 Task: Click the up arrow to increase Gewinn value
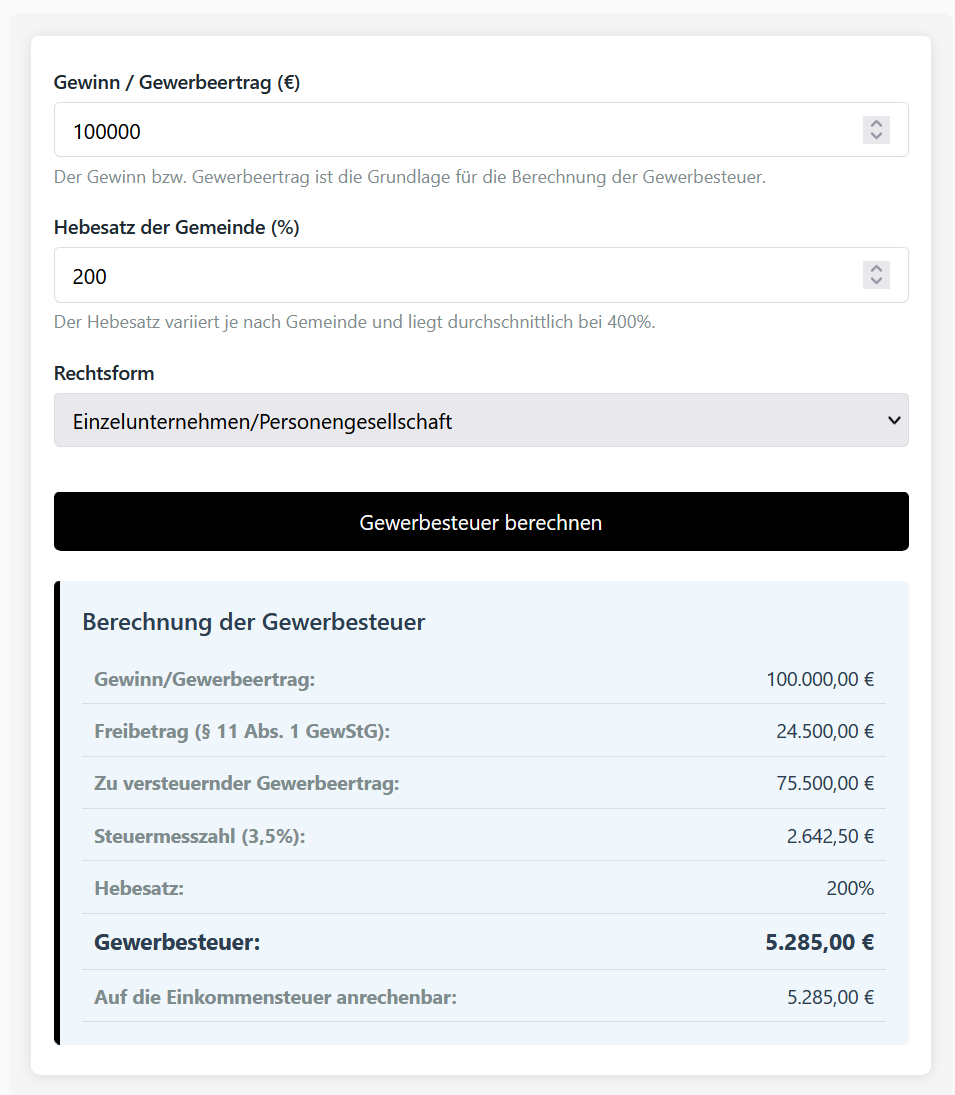pos(875,123)
